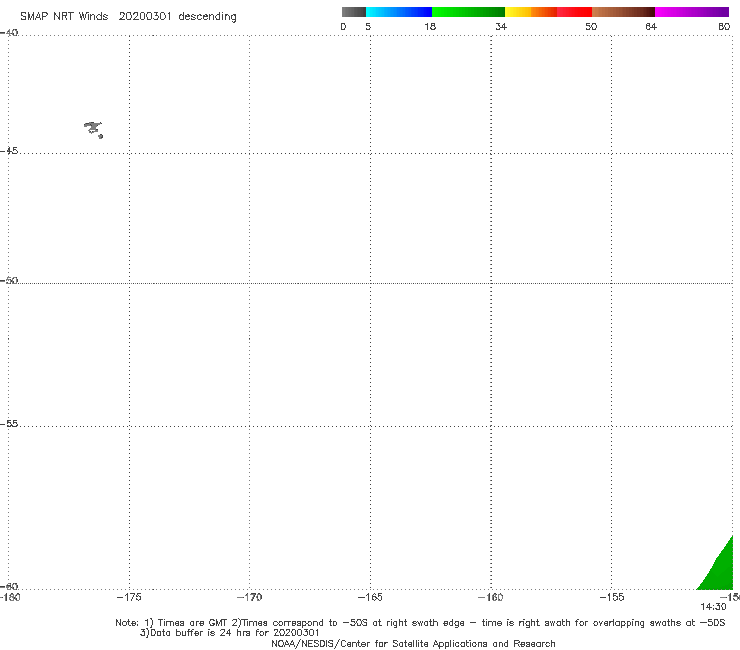
Task: Click the '-50' latitude axis label
Action: [x=9, y=280]
